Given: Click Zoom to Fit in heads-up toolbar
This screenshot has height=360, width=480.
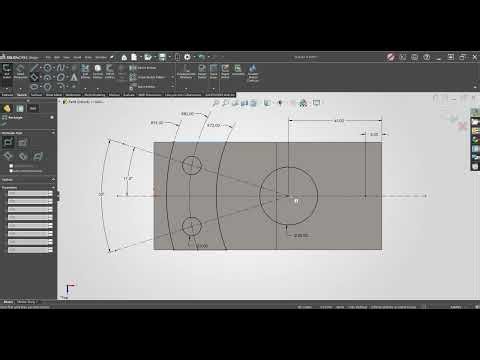Looking at the screenshot, I should click(x=216, y=103).
